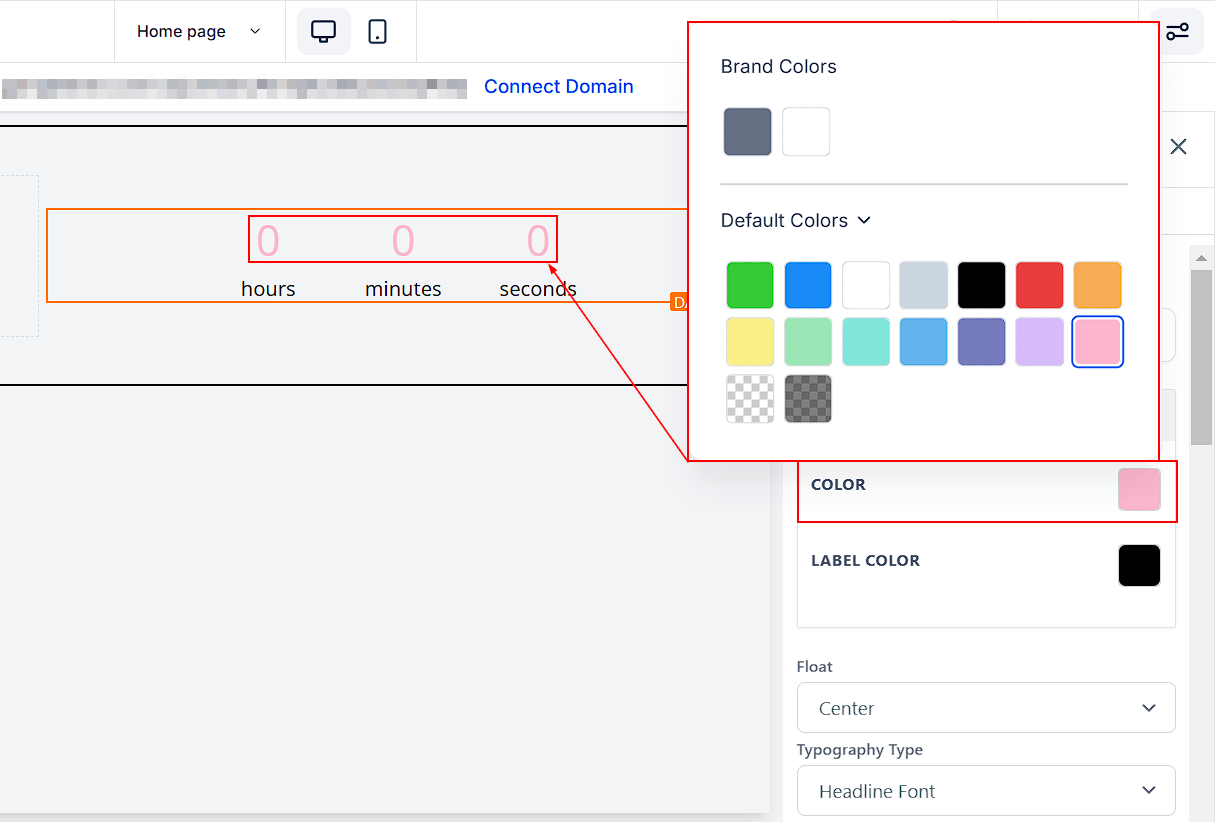Click the seconds countdown digit 0
The image size is (1215, 822).
tap(538, 241)
